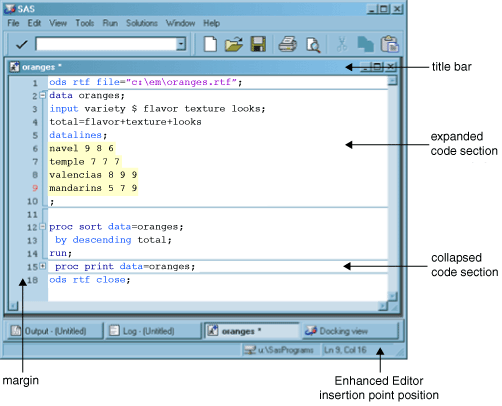Click line number 11 in the margin

(x=32, y=214)
